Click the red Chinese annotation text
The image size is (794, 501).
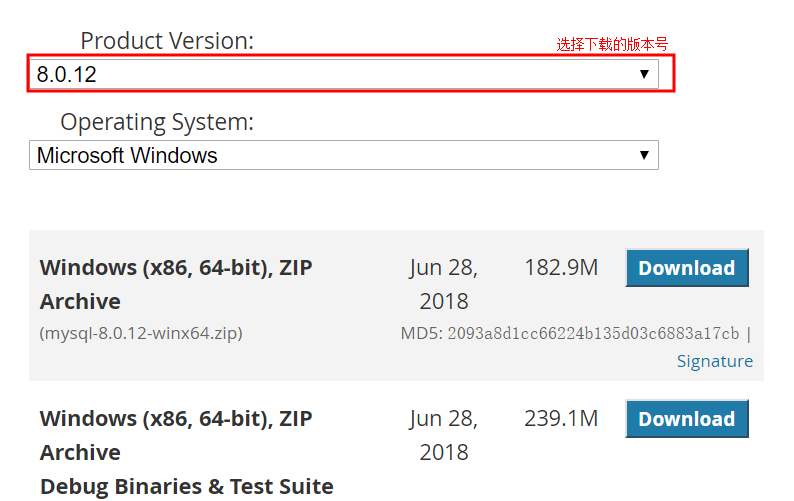click(x=612, y=44)
